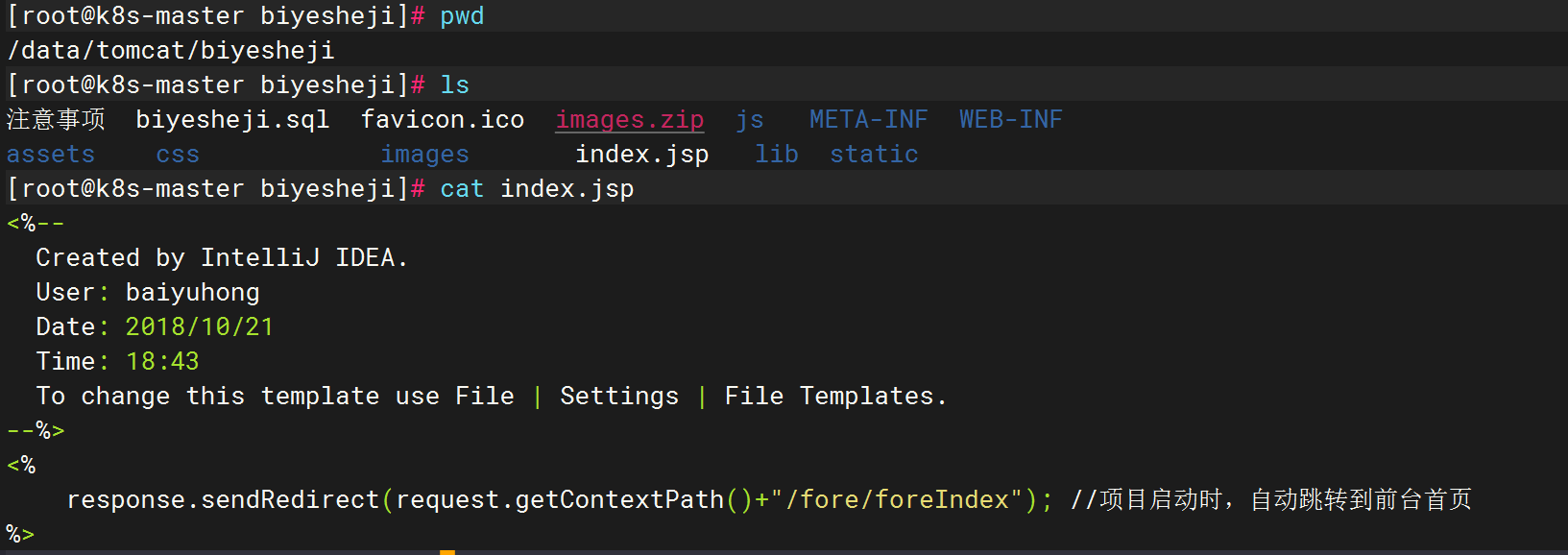Select the username 'baiyuhong'
The height and width of the screenshot is (555, 1568).
192,292
